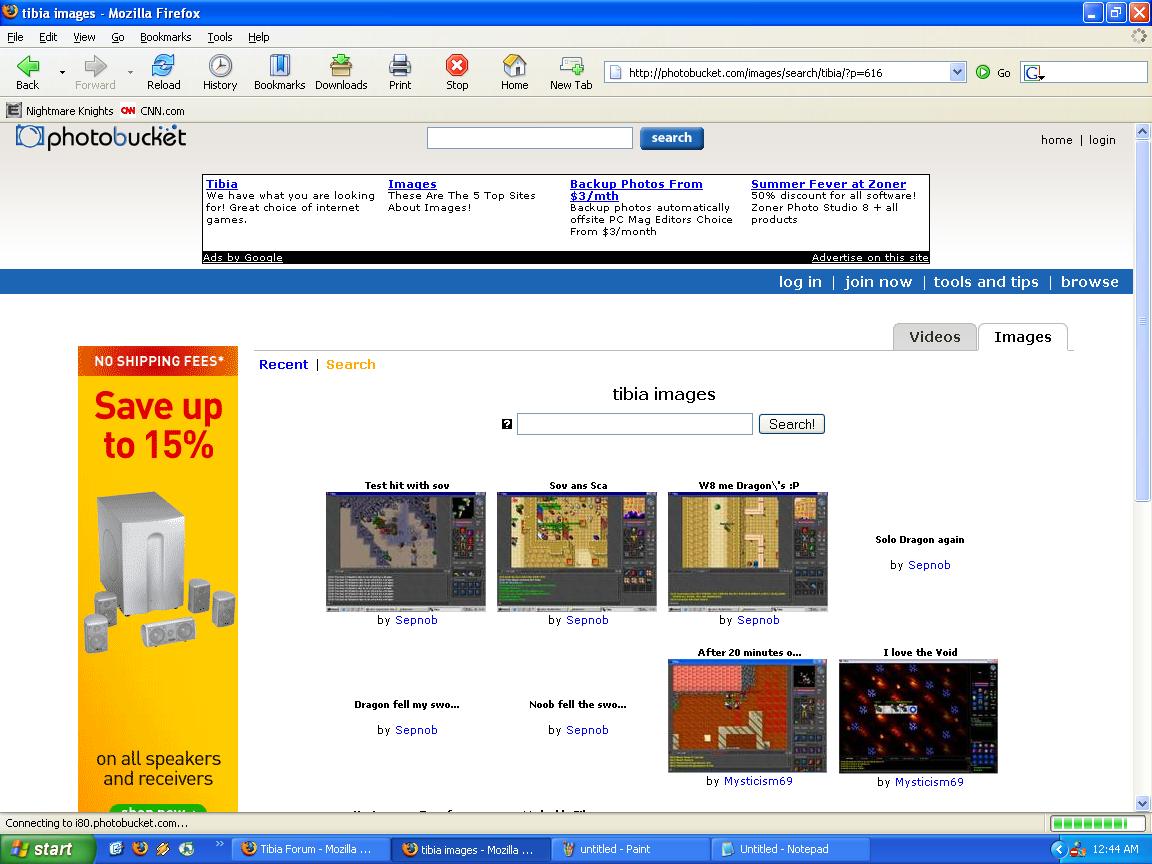Open the Downloads toolbar icon
Screen dimensions: 1152x864
coord(341,67)
